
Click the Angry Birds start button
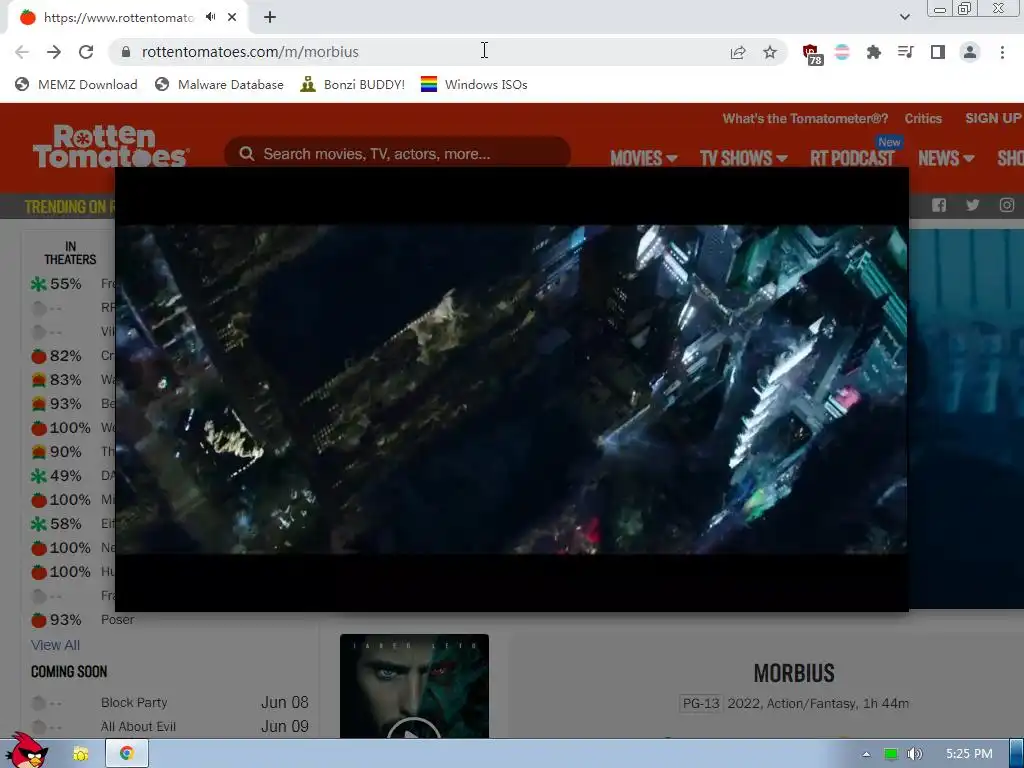coord(26,752)
